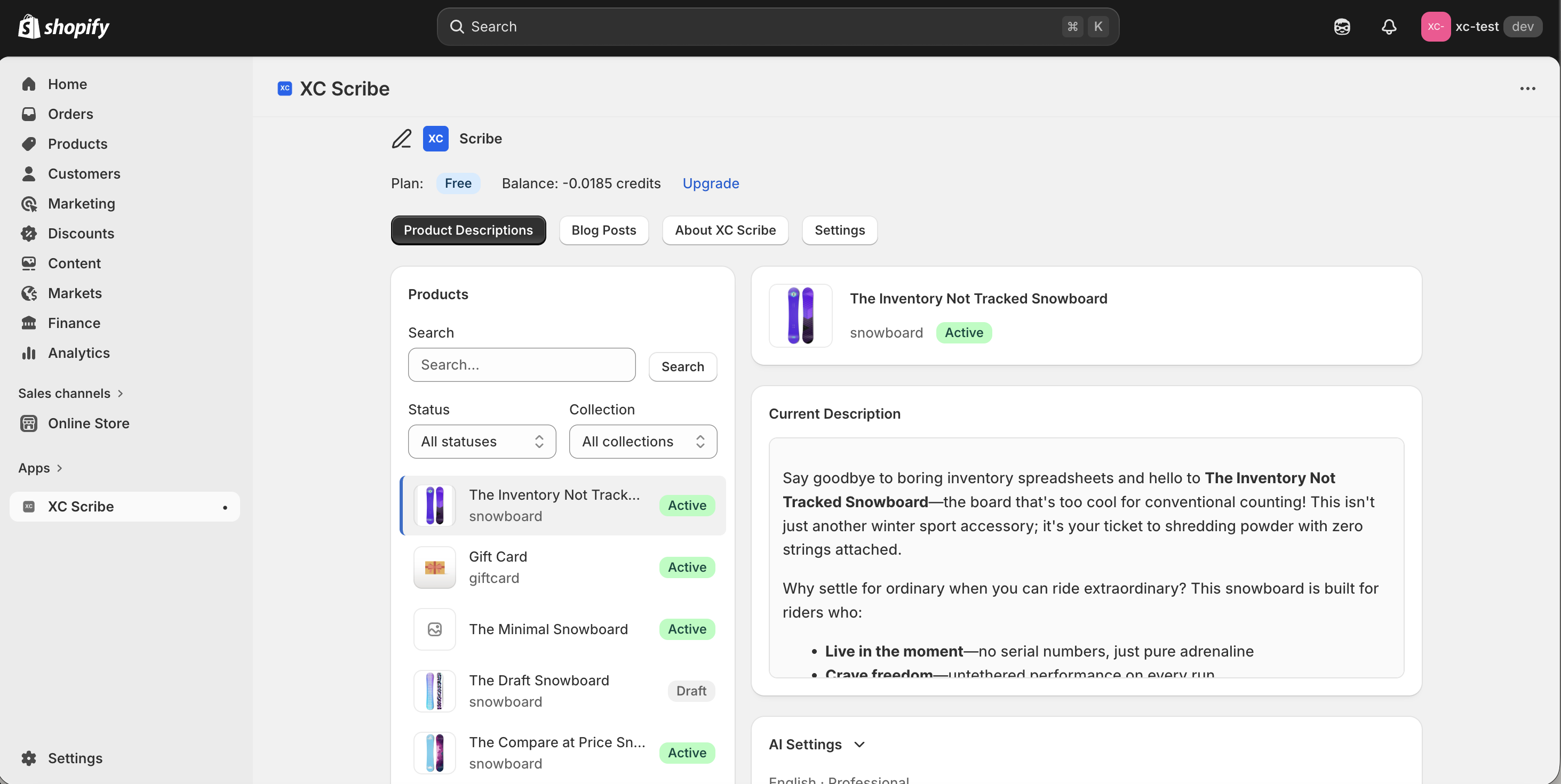Click the product Search... input field
Viewport: 1561px width, 784px height.
pyautogui.click(x=521, y=365)
